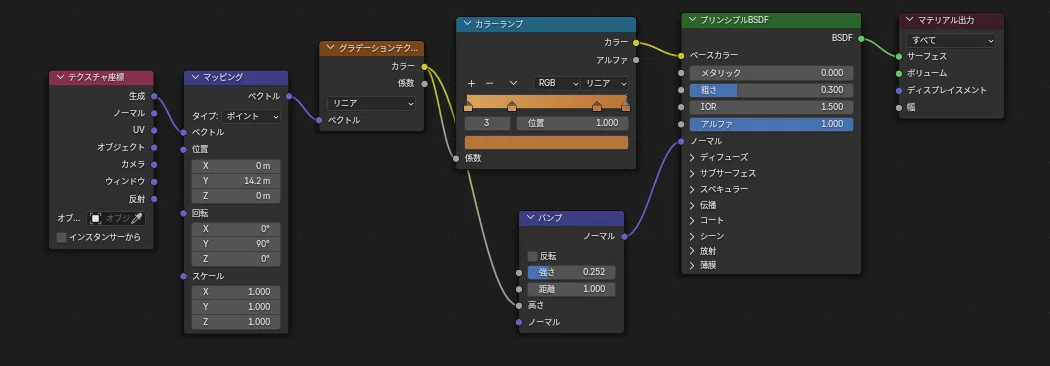Collapse the マテリアル出力 node
Image resolution: width=1050 pixels, height=366 pixels.
coord(909,20)
